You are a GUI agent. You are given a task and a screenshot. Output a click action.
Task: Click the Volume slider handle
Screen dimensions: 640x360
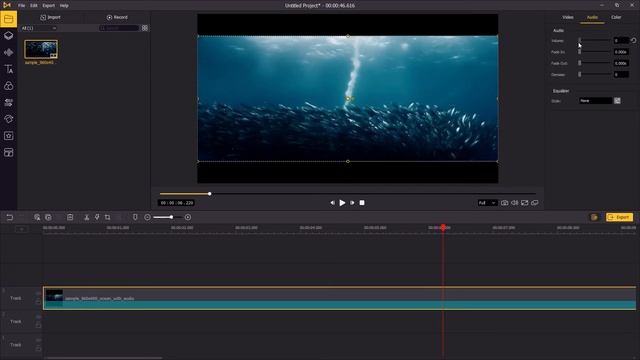tap(580, 40)
